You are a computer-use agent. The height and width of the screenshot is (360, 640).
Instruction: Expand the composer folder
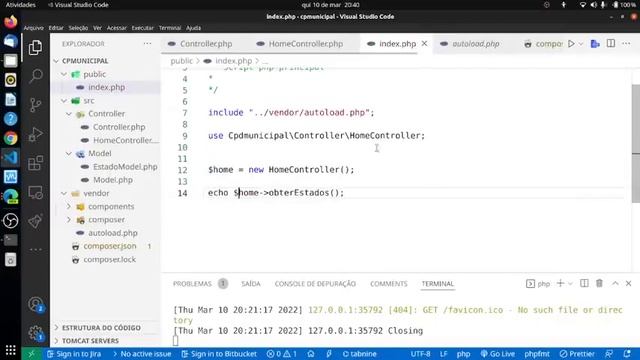pyautogui.click(x=69, y=220)
